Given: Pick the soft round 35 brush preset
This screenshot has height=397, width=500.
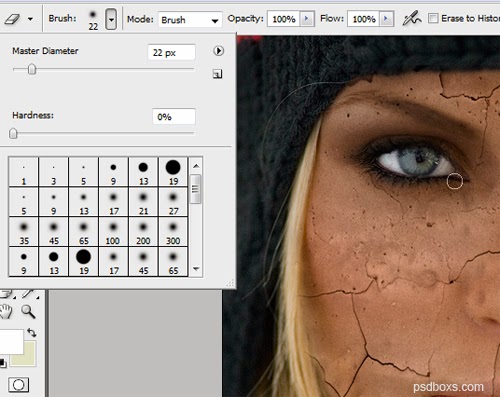Looking at the screenshot, I should click(24, 232).
